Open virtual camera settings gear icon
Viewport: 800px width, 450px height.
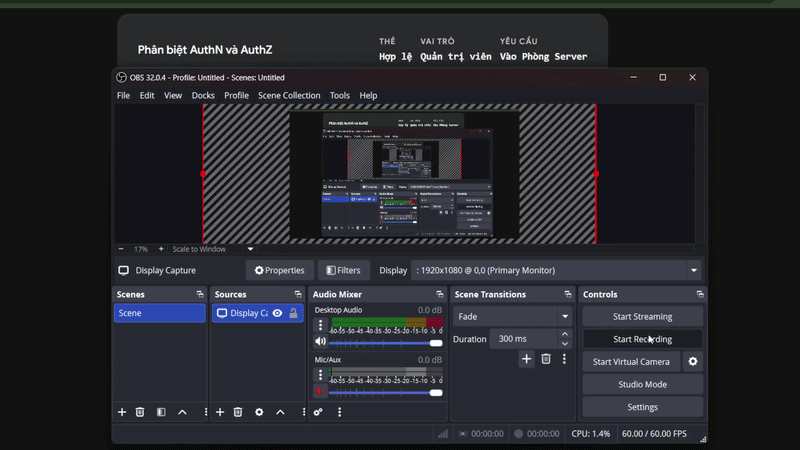click(692, 362)
